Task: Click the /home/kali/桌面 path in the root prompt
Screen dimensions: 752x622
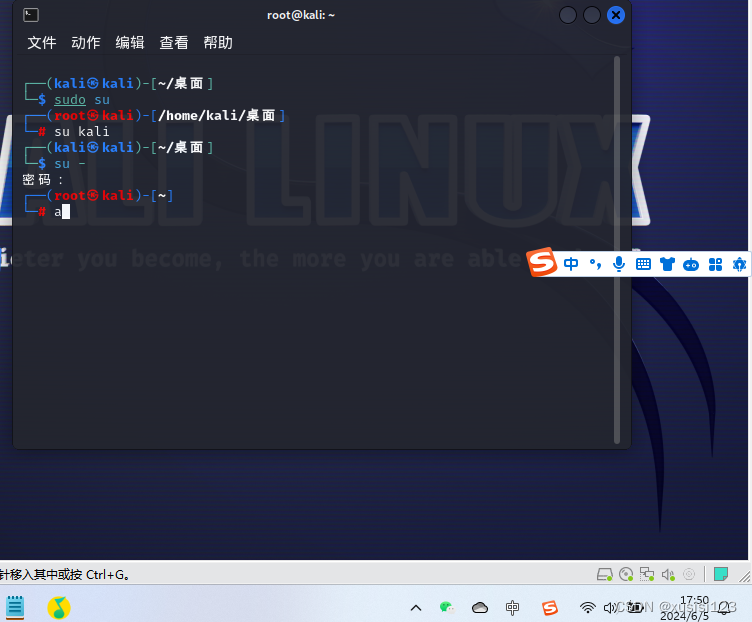Action: [217, 116]
